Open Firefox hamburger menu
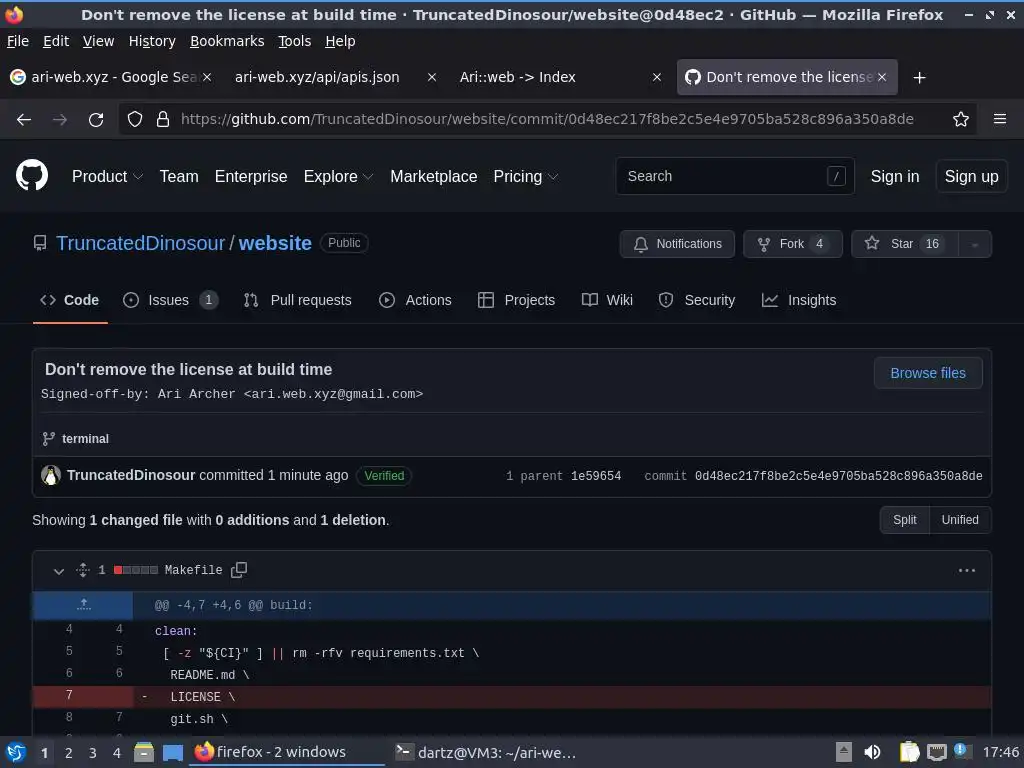 [x=1000, y=119]
